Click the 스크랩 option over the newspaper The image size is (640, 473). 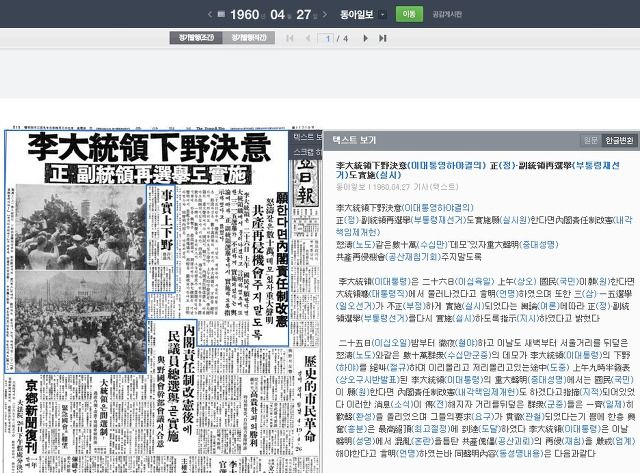(307, 152)
